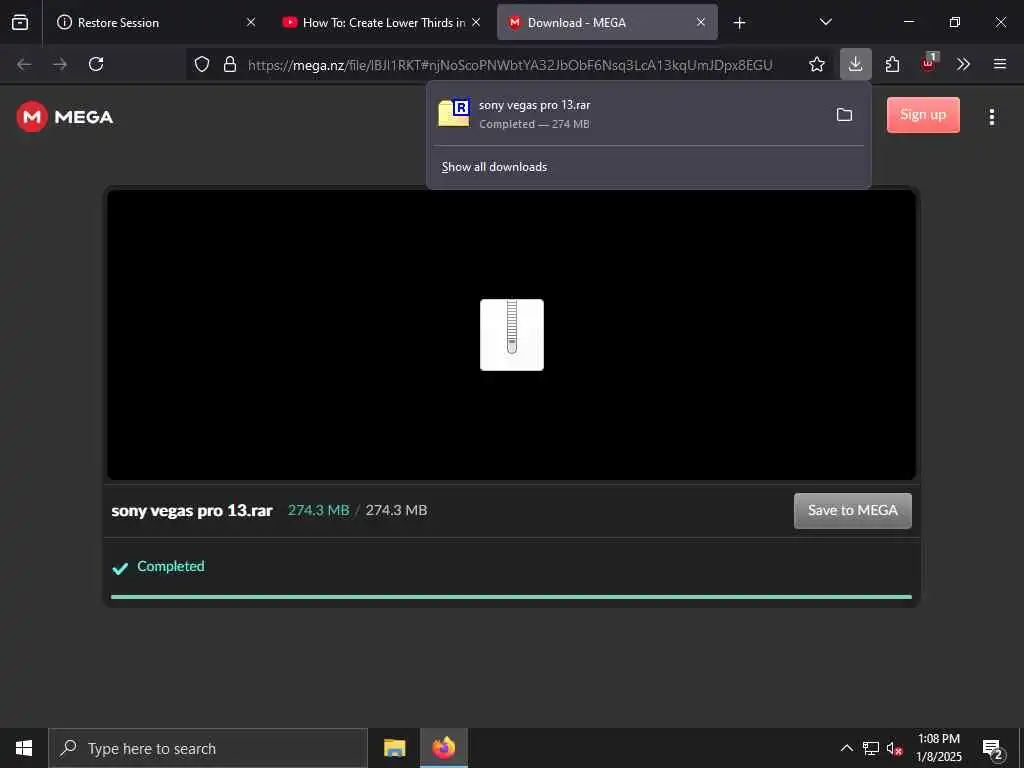
Task: Click the Sign up button
Action: (x=923, y=115)
